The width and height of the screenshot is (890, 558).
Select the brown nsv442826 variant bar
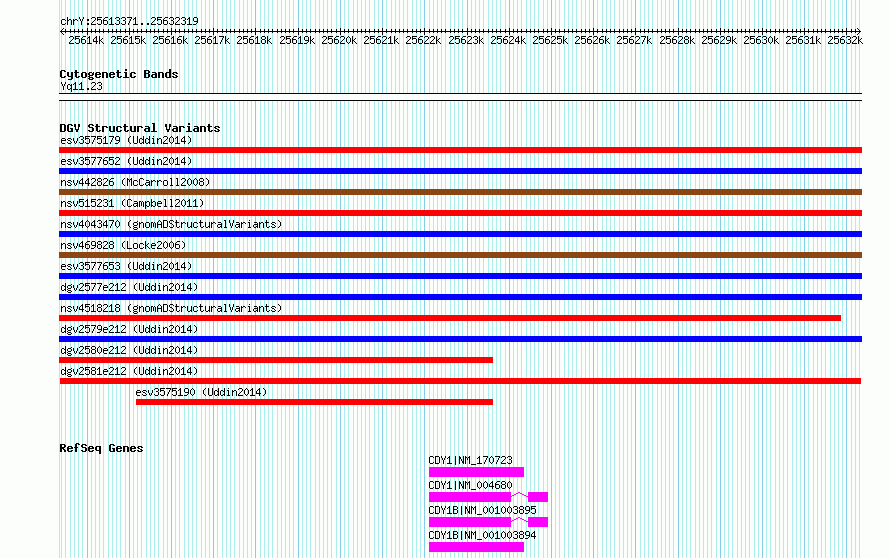460,192
